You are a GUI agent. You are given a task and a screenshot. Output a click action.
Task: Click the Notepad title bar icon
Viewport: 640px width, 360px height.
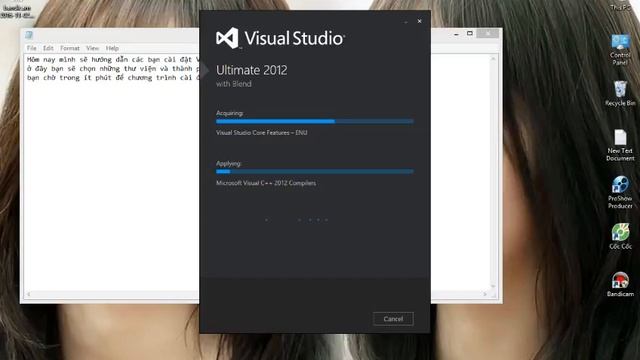(x=29, y=35)
